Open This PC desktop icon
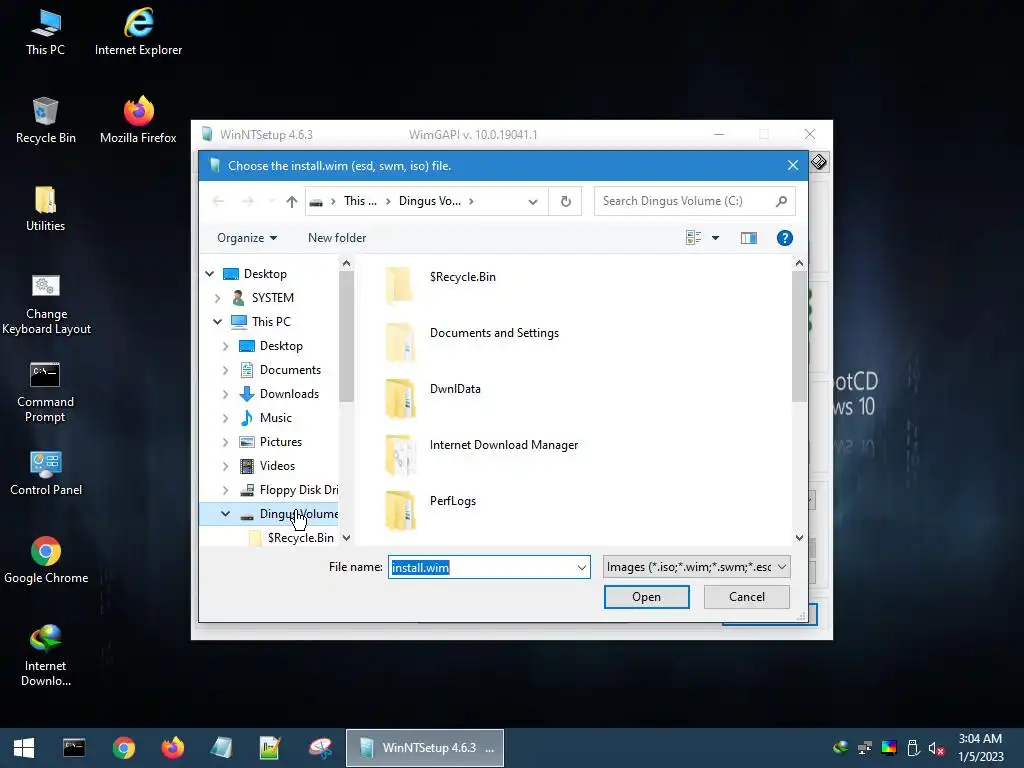This screenshot has width=1024, height=768. pyautogui.click(x=45, y=32)
